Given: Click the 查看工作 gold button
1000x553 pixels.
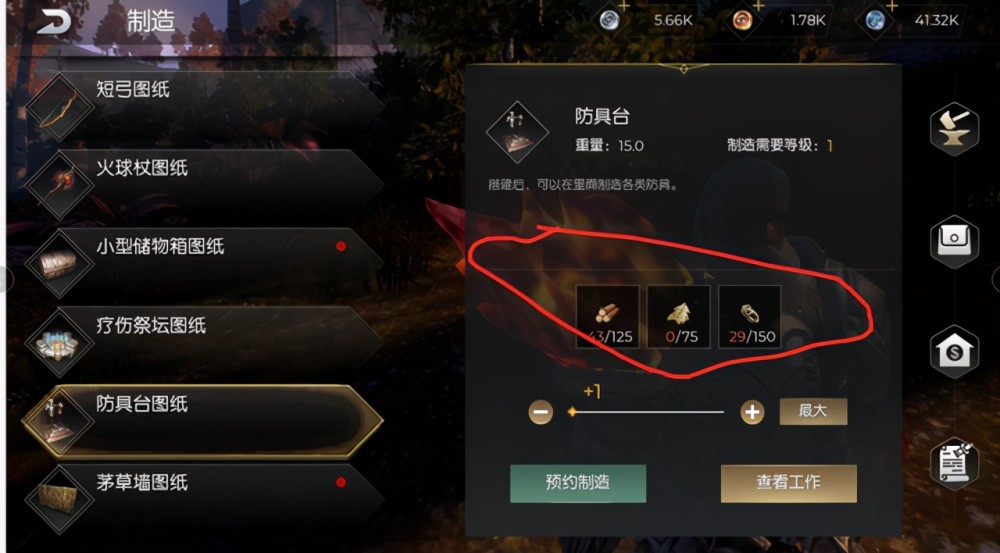Looking at the screenshot, I should [788, 483].
